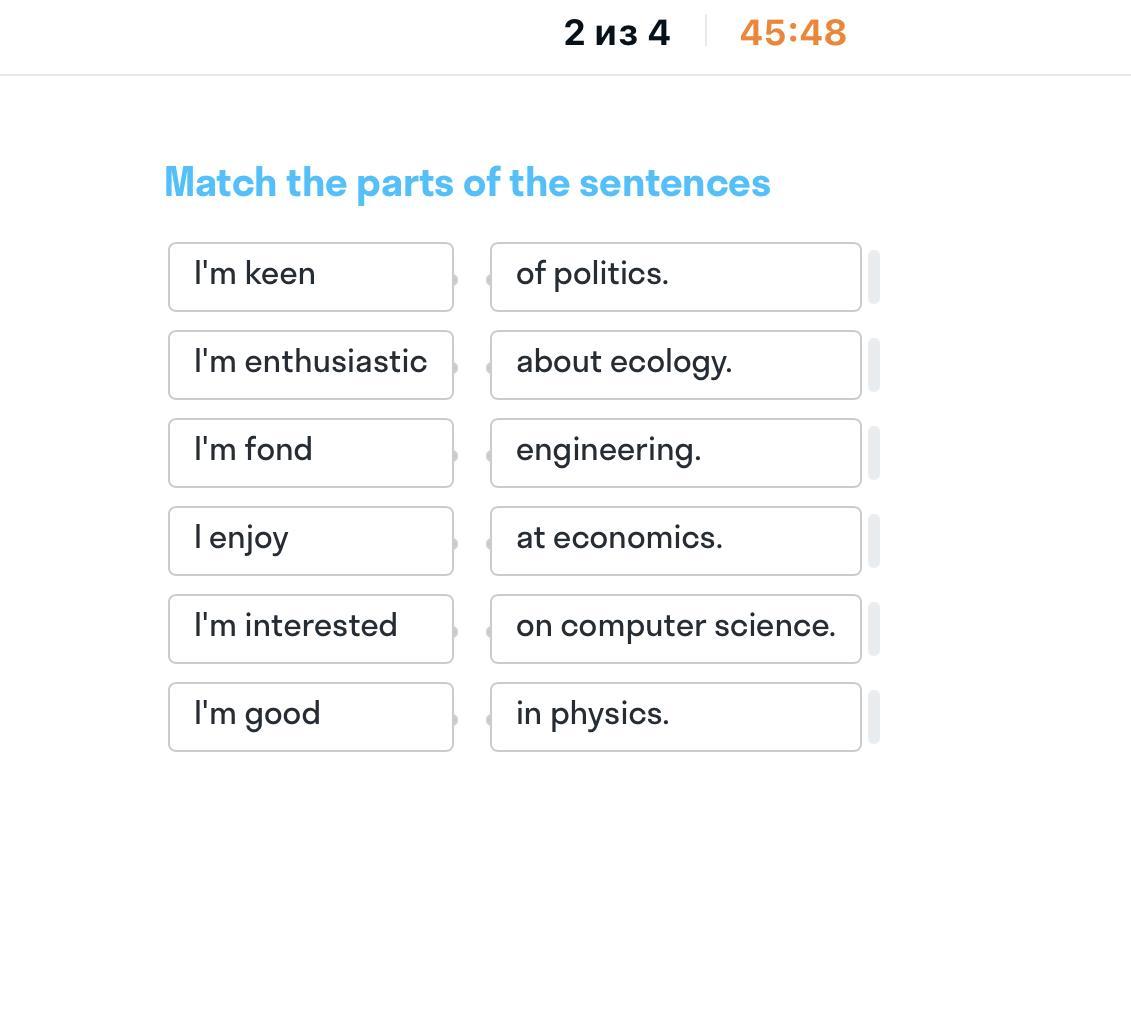
Task: Grab the drag handle beside "of politics."
Action: (x=874, y=276)
